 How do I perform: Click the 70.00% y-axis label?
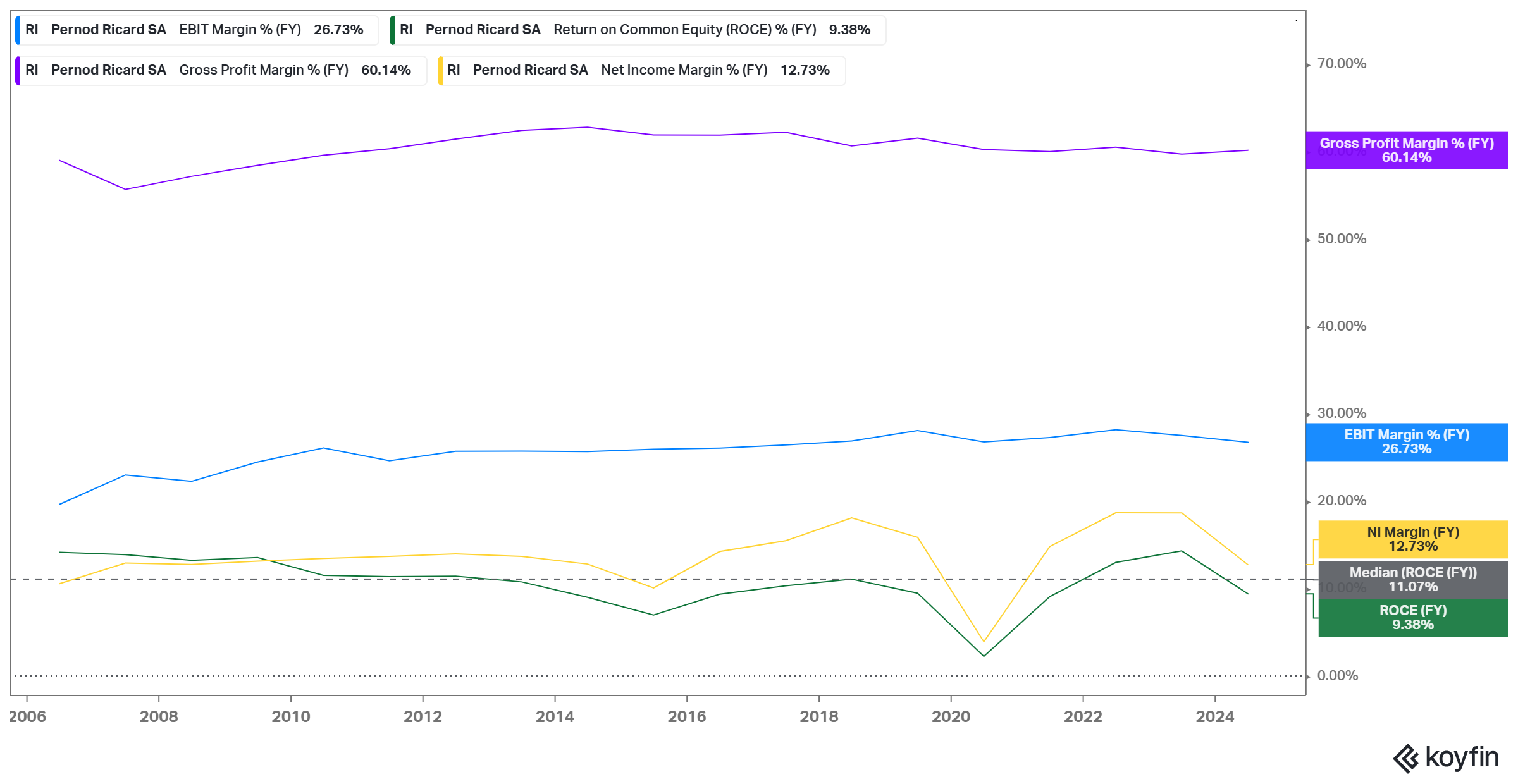pyautogui.click(x=1342, y=64)
